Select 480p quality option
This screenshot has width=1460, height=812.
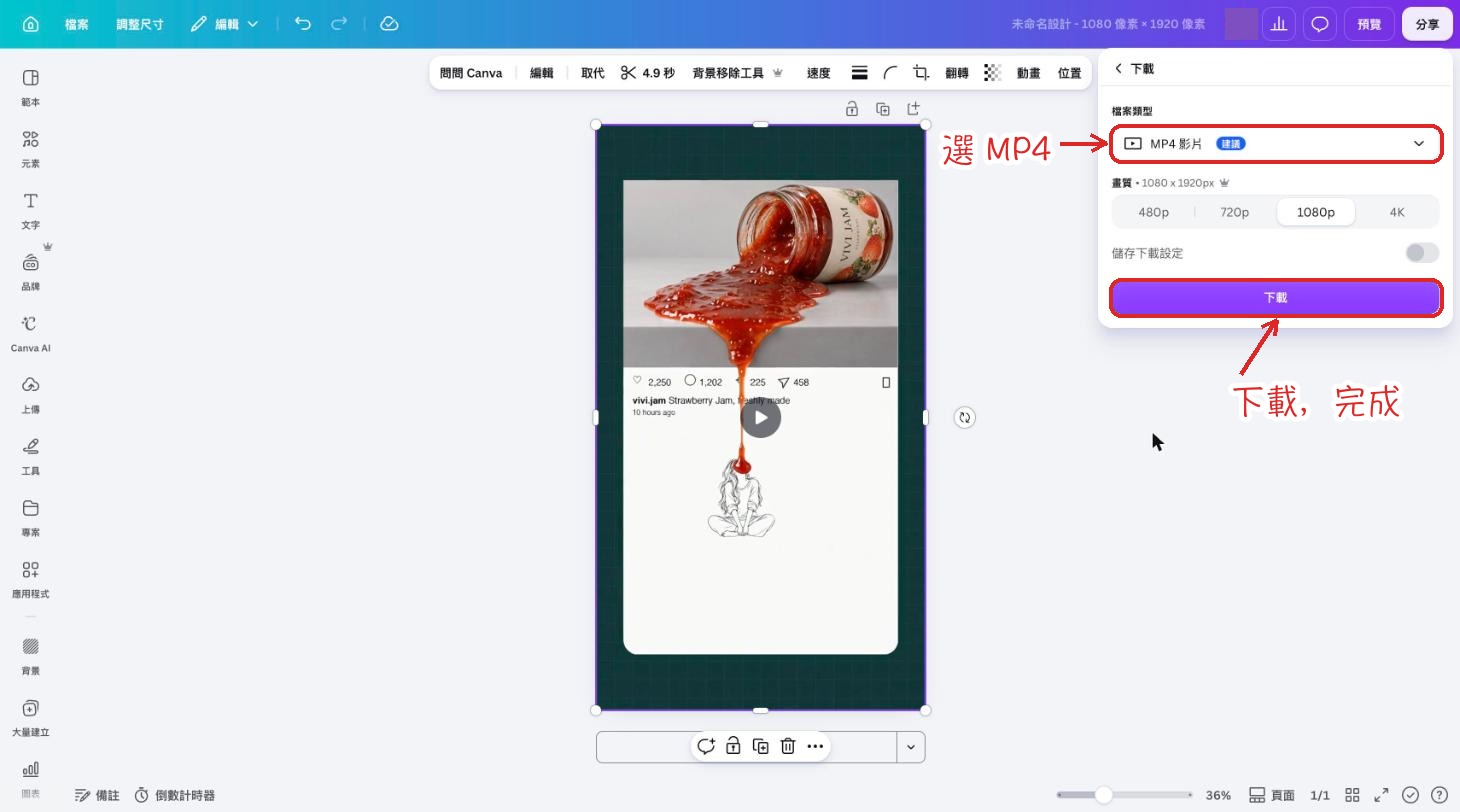click(1153, 212)
